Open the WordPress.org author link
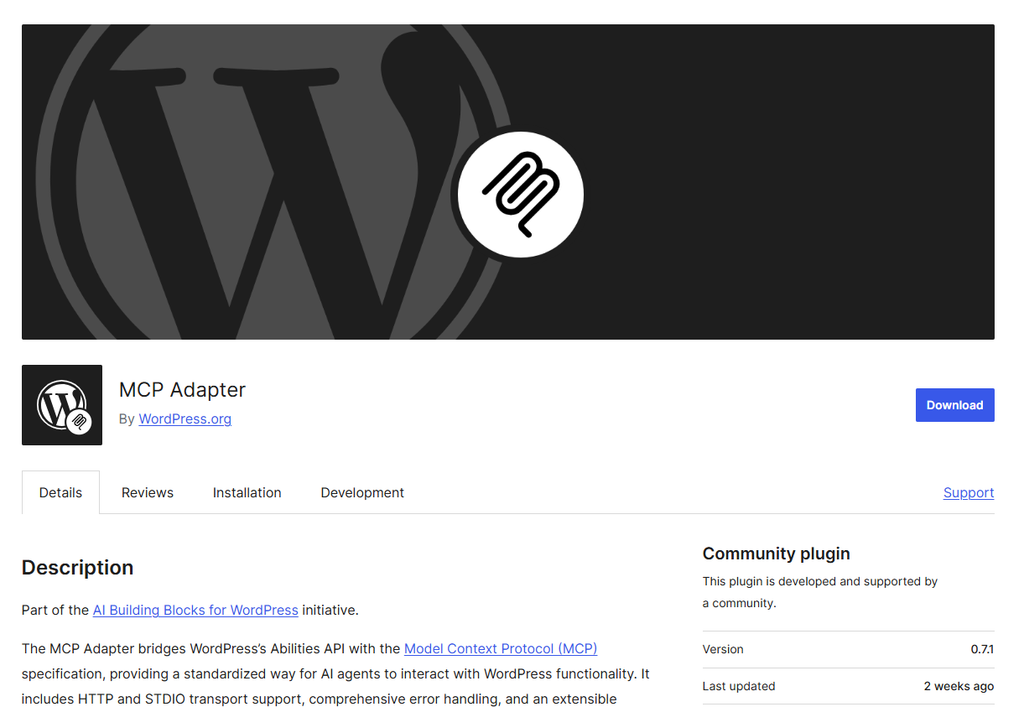 tap(185, 419)
